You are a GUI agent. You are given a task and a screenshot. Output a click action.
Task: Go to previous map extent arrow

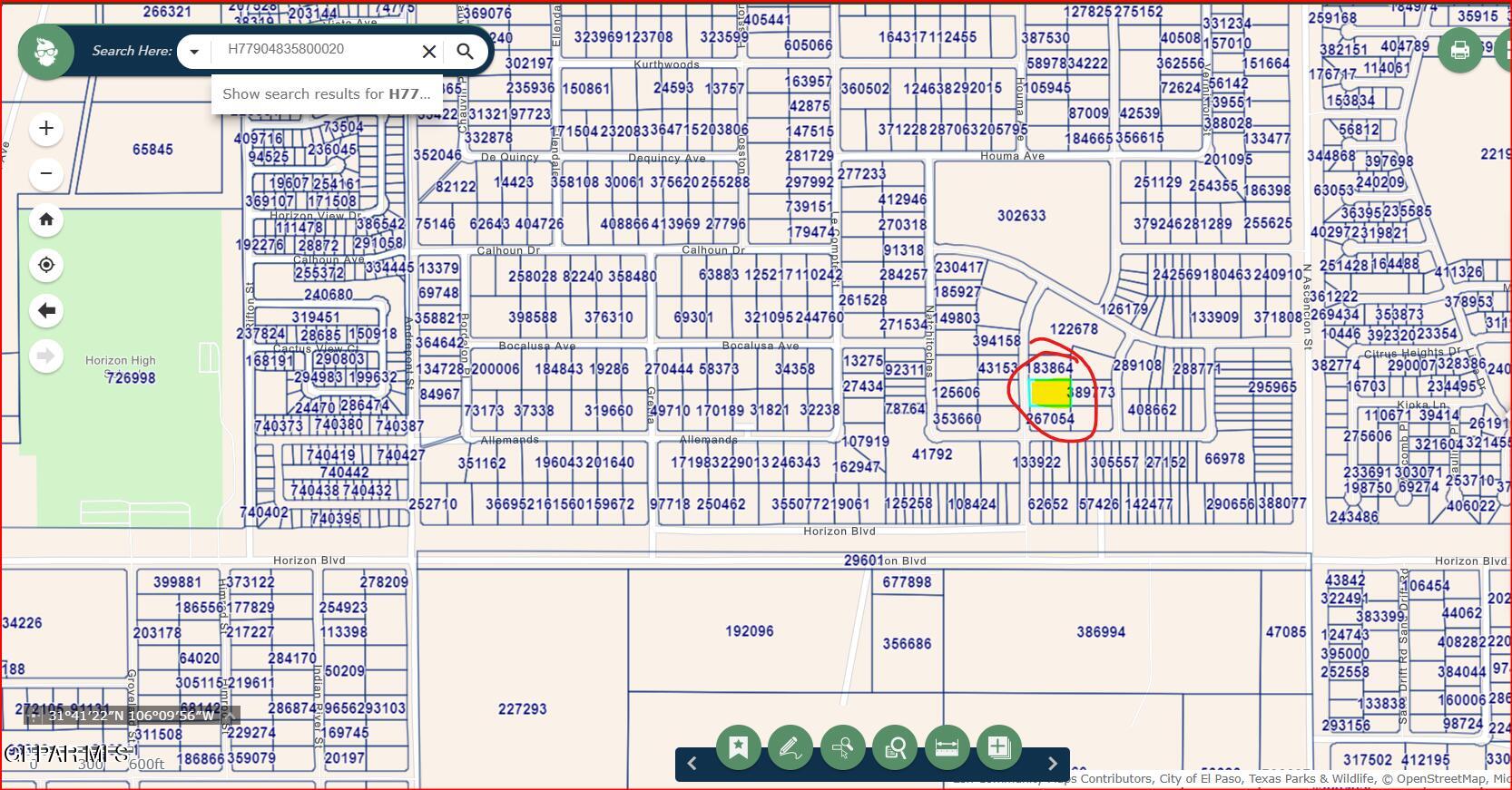coord(46,310)
